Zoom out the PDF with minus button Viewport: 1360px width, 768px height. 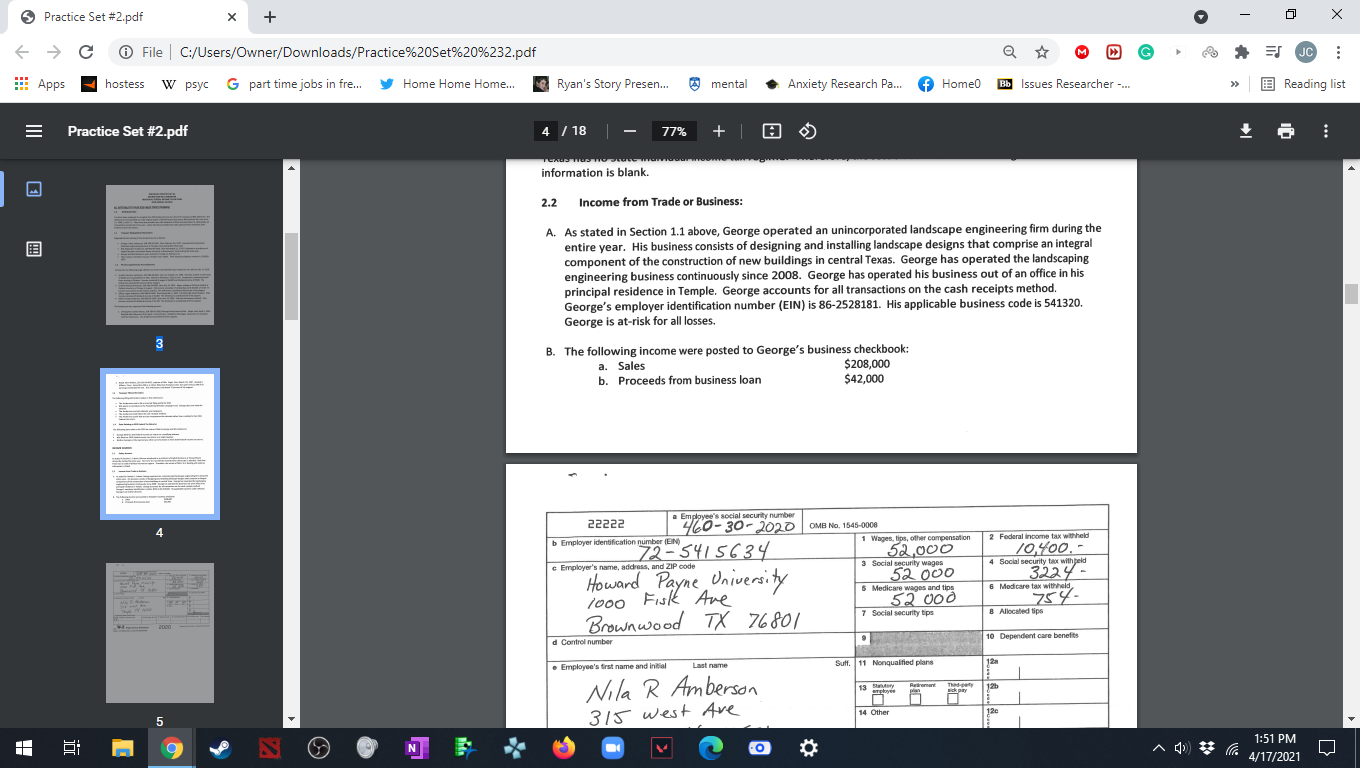tap(630, 131)
